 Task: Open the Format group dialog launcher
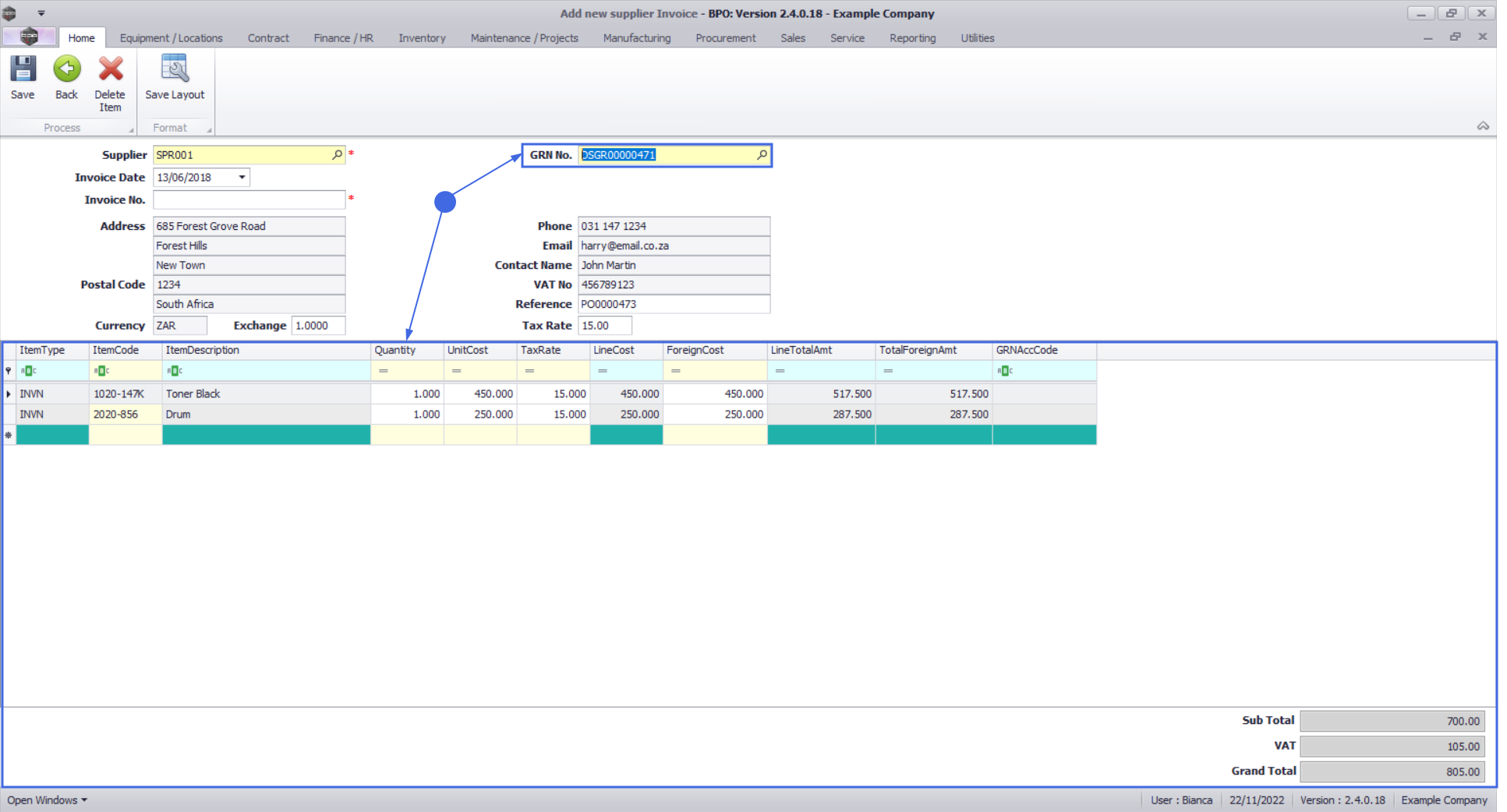(209, 130)
